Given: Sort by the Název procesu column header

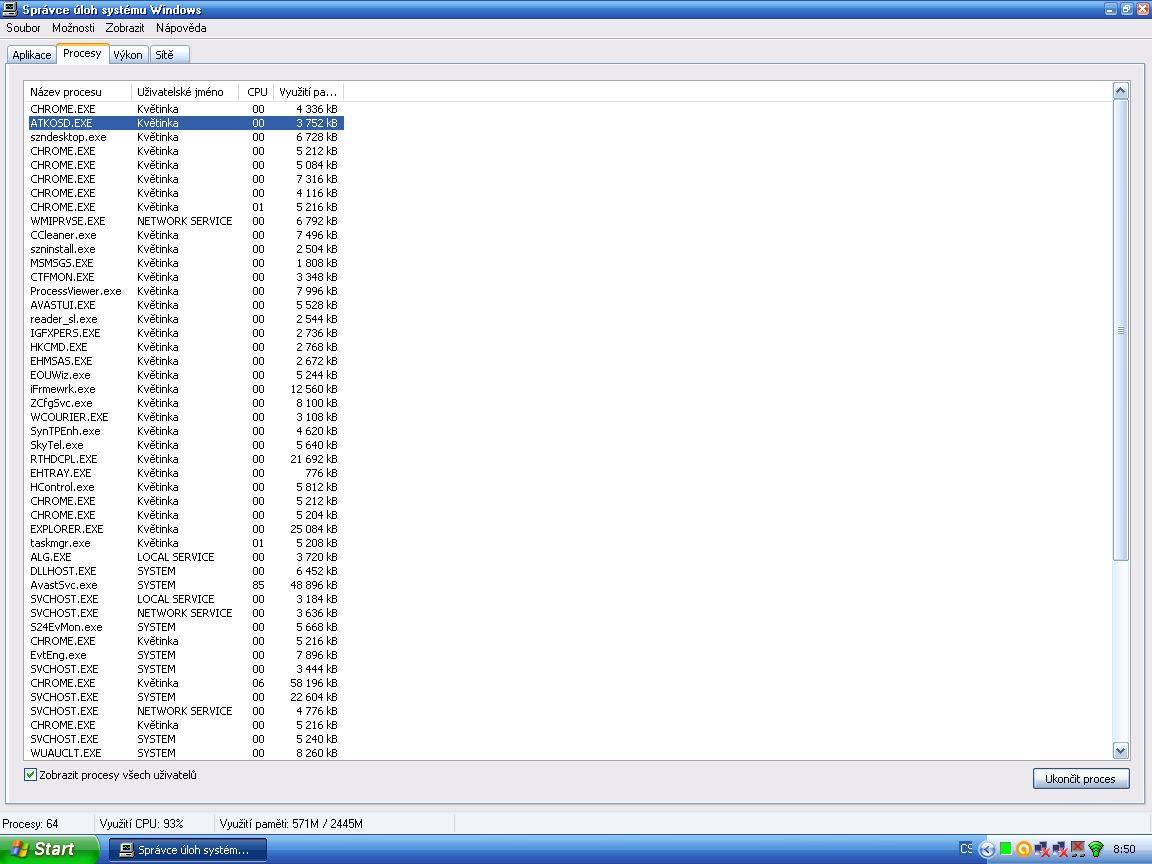Looking at the screenshot, I should point(77,92).
